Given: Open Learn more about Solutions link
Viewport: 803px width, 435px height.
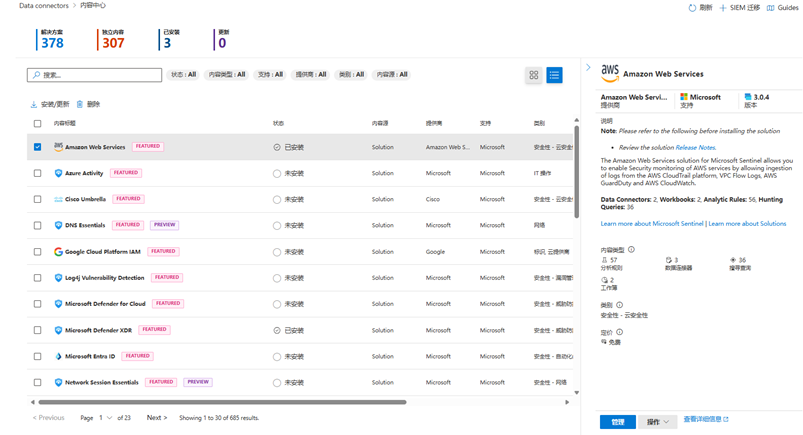Looking at the screenshot, I should 747,223.
